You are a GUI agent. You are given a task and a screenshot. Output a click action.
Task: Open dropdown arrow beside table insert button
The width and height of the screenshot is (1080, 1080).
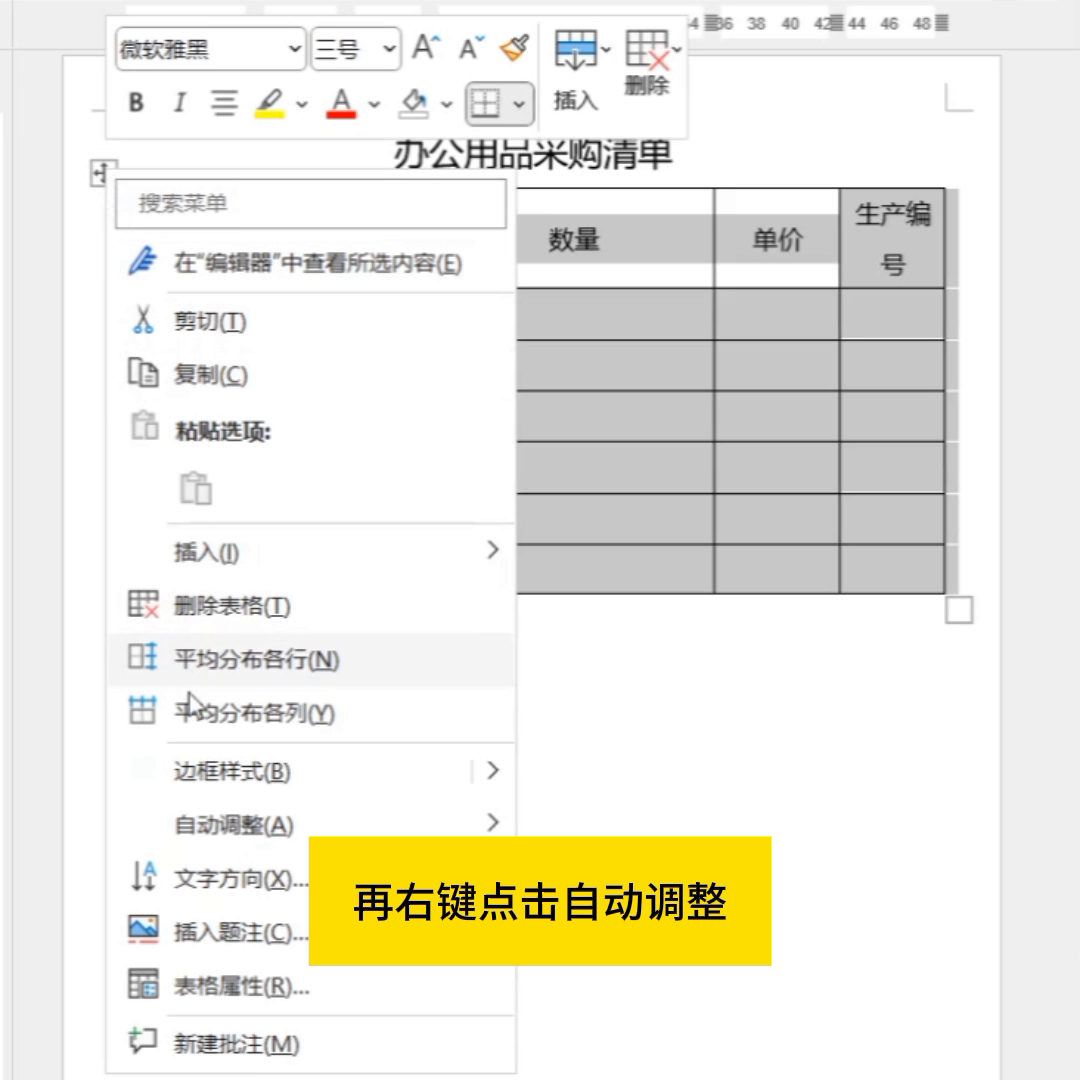click(605, 50)
